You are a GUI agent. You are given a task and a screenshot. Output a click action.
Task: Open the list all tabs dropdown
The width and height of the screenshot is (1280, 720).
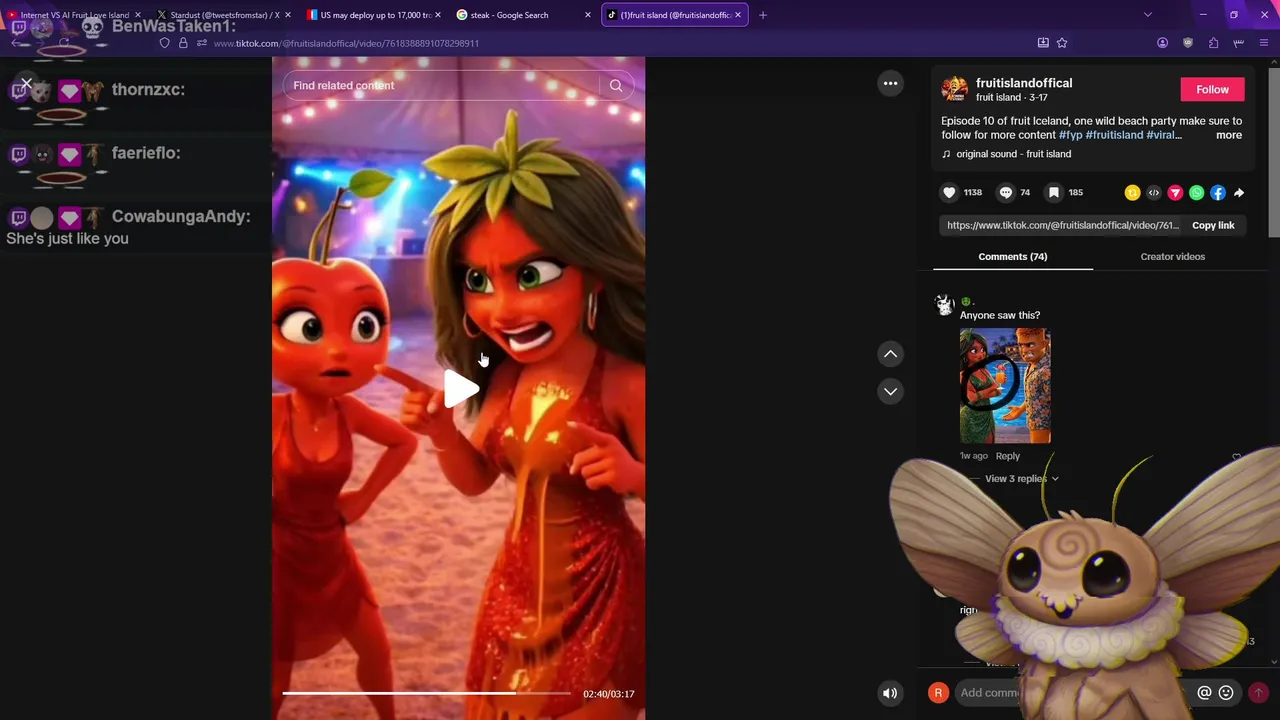1147,15
